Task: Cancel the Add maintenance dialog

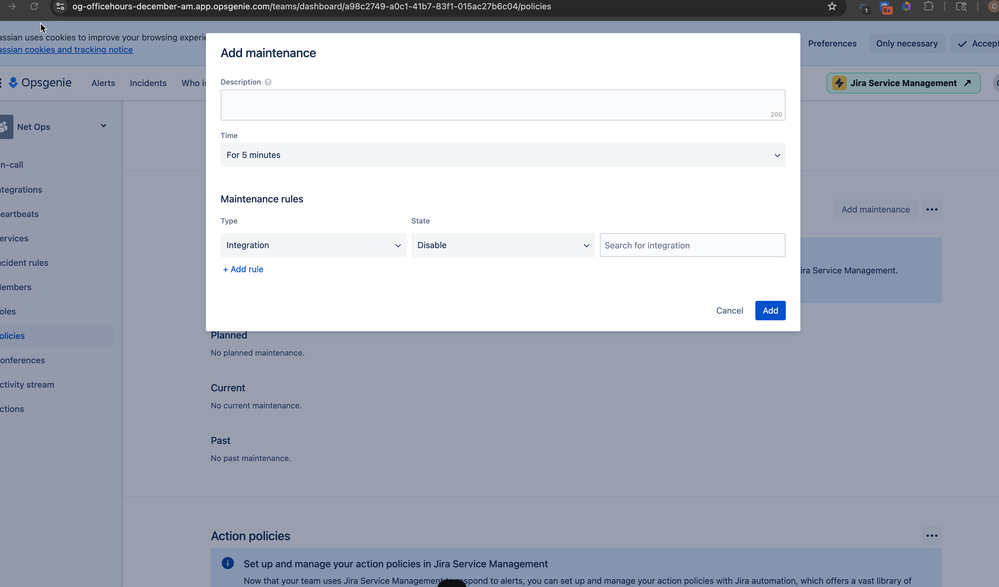Action: click(729, 310)
